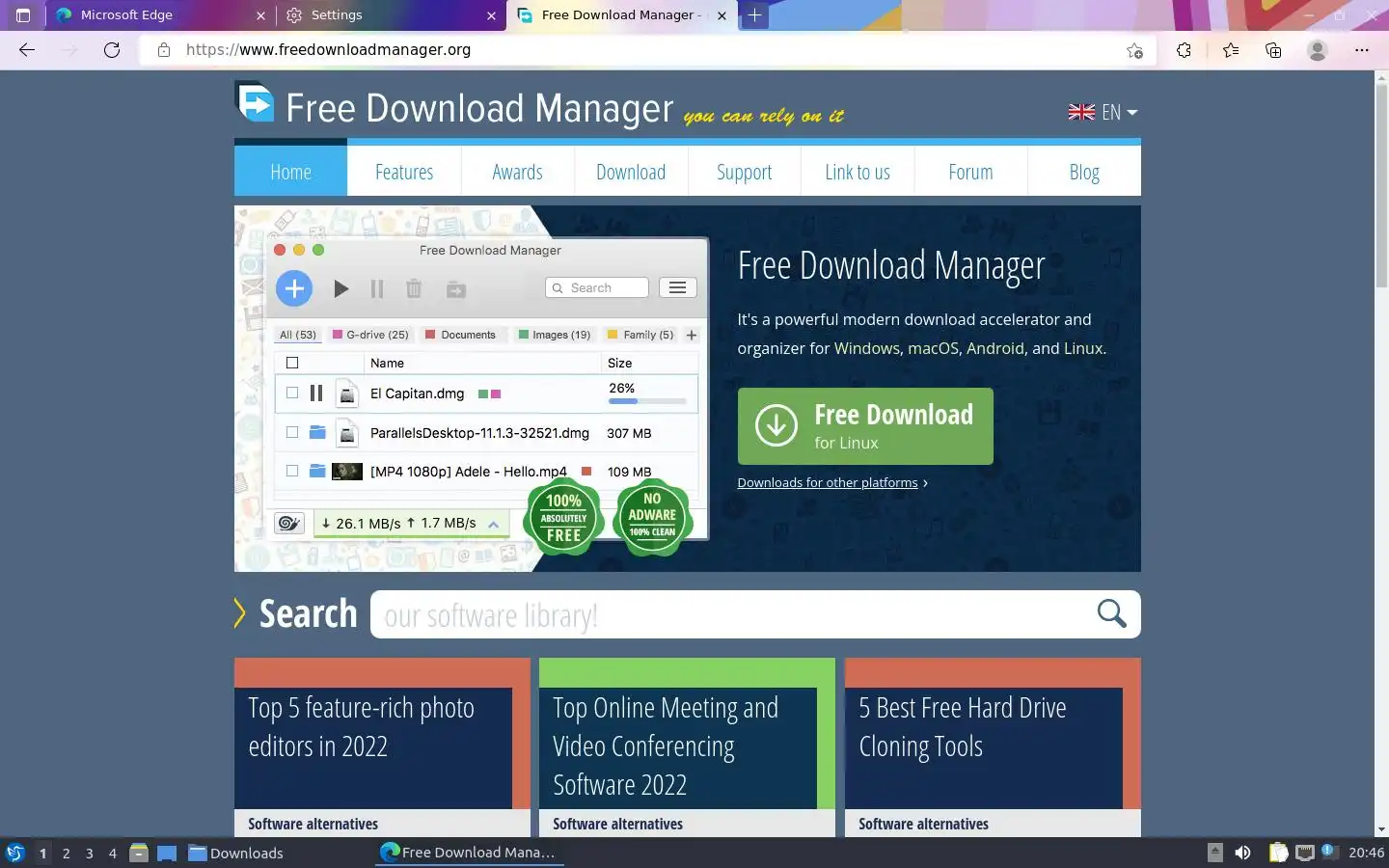Tick the Adele - Hello.mp4 checkbox
The width and height of the screenshot is (1389, 868).
pyautogui.click(x=292, y=471)
